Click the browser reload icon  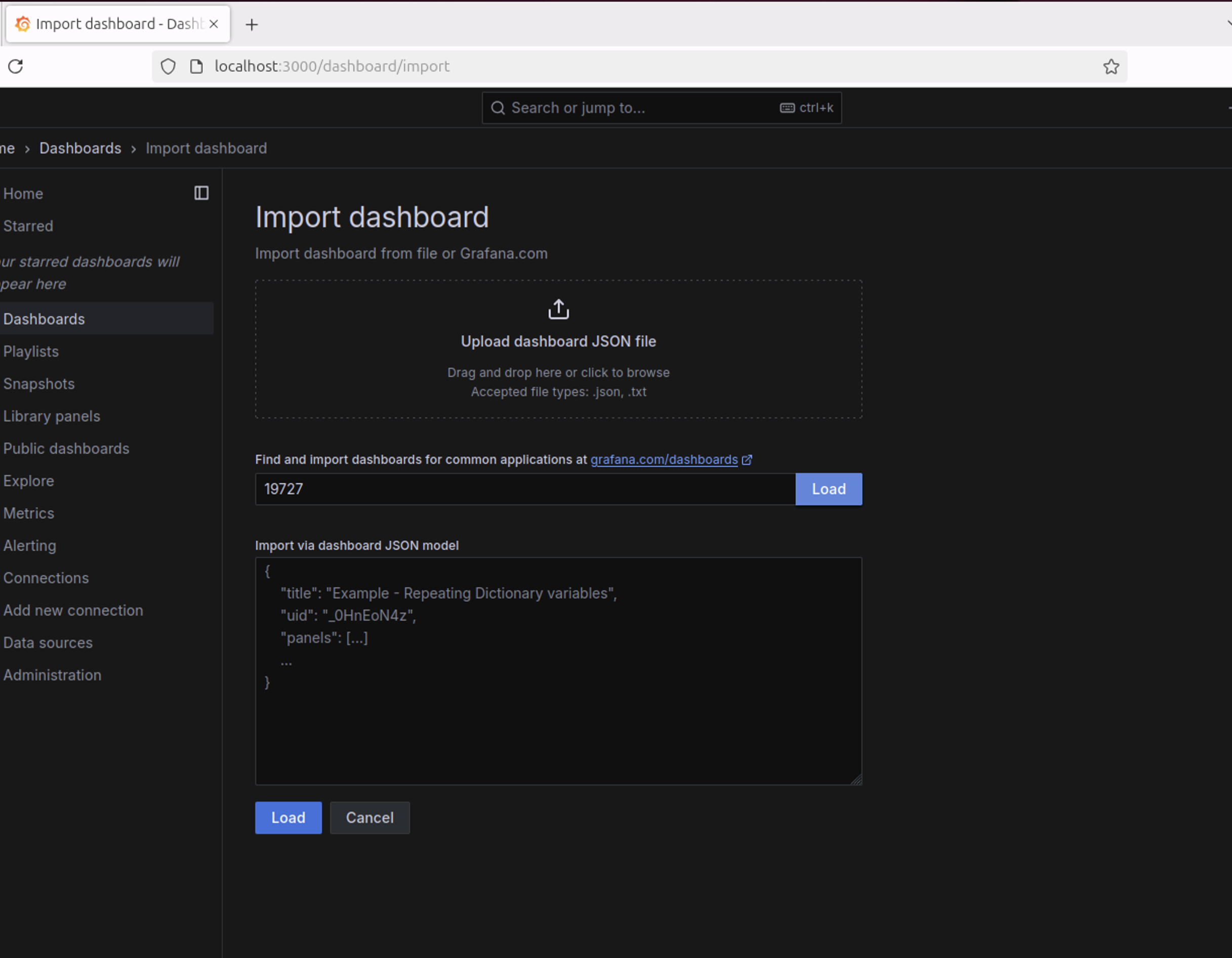pyautogui.click(x=16, y=66)
